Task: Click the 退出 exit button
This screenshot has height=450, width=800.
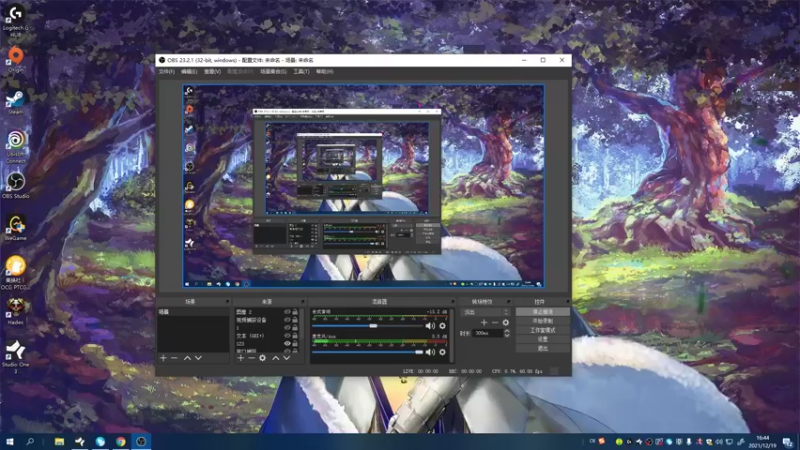Action: pos(542,348)
